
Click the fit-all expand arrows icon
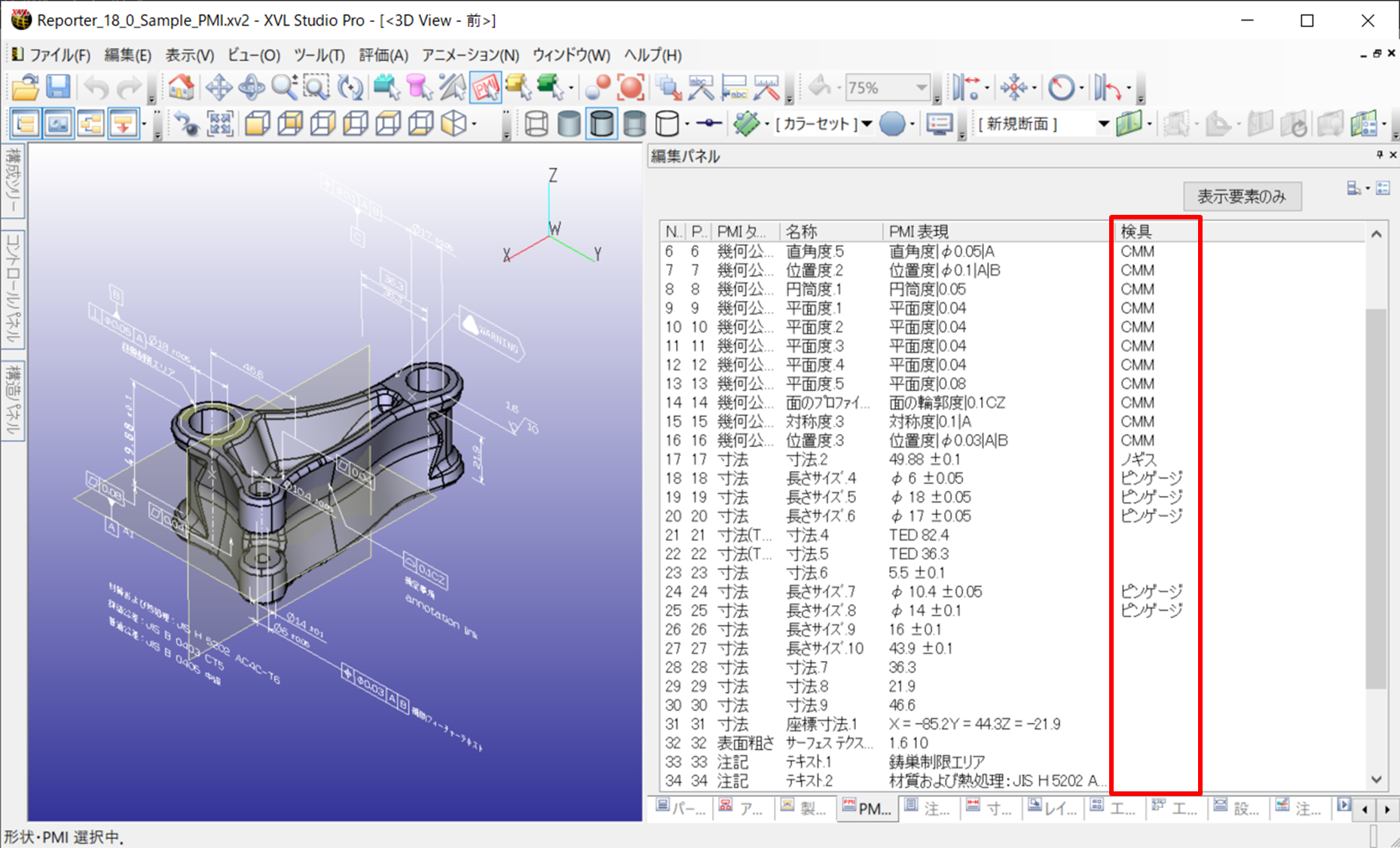tap(220, 124)
